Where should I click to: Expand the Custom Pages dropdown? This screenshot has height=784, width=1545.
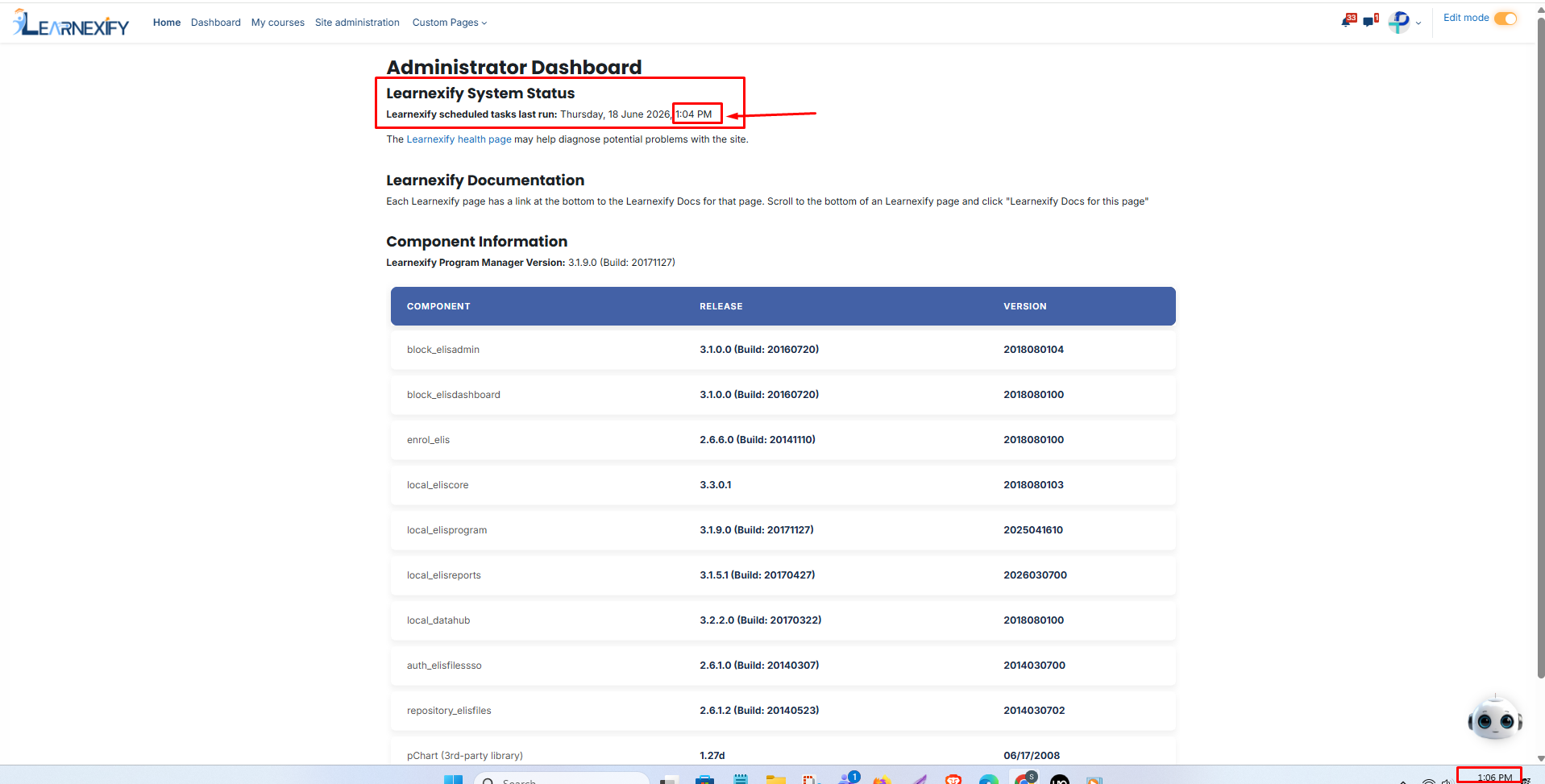tap(450, 23)
